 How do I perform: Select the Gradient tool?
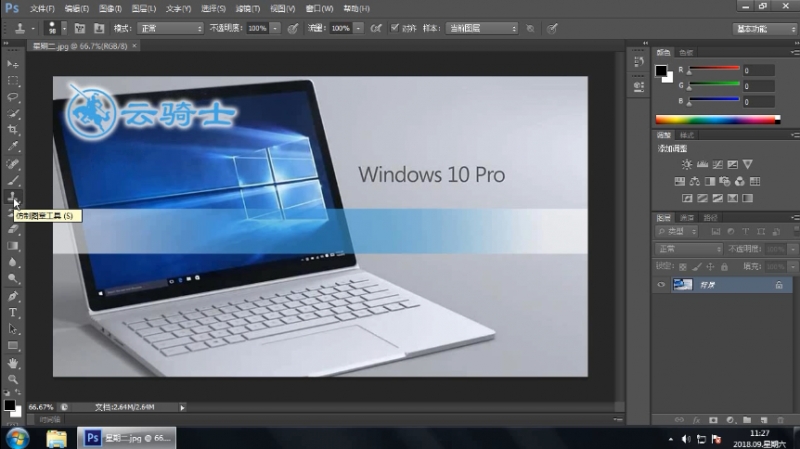(13, 246)
